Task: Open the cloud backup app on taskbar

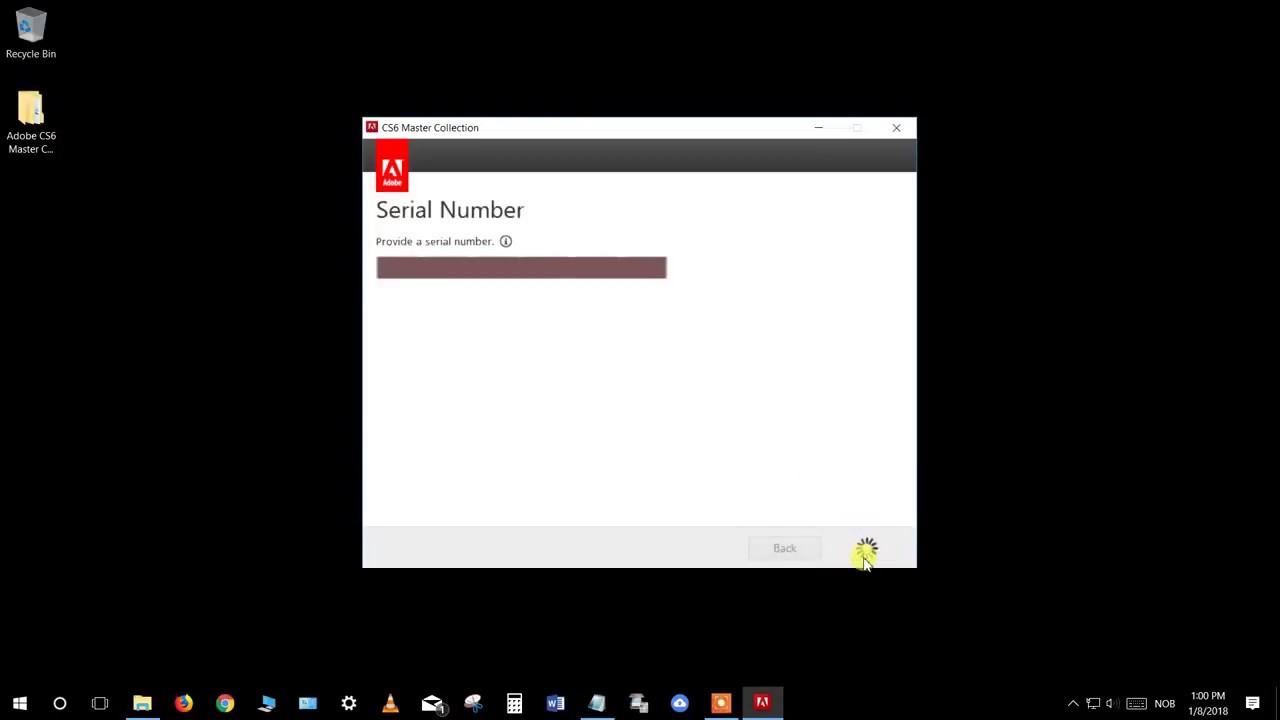Action: (x=680, y=703)
